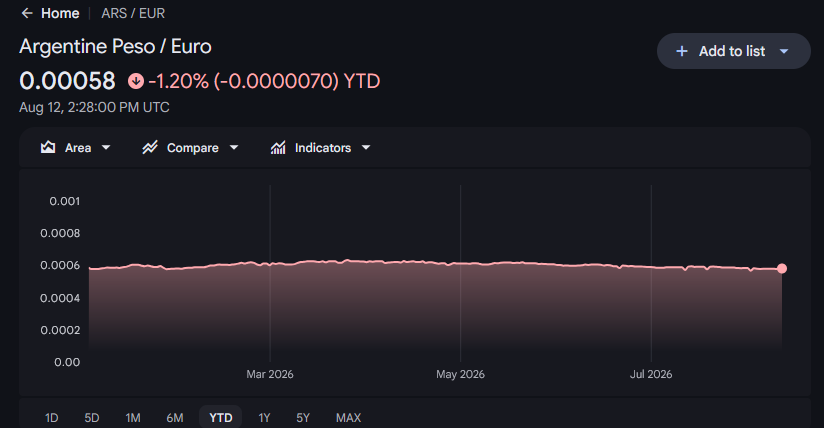Select the 6M time range tab
Image resolution: width=824 pixels, height=428 pixels.
[175, 417]
